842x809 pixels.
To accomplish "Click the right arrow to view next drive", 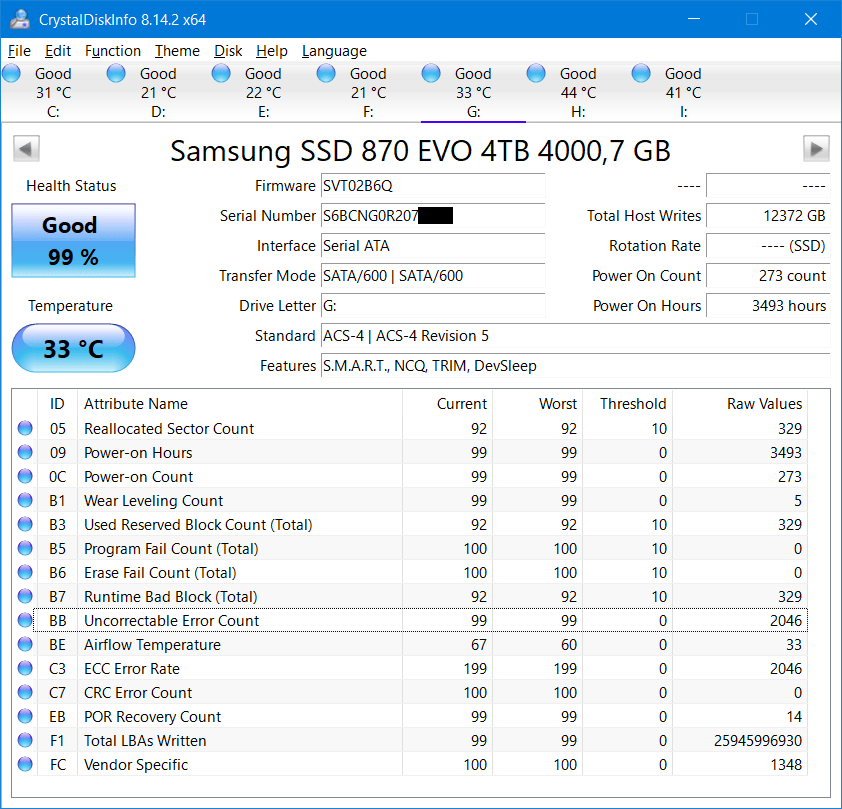I will pos(817,148).
